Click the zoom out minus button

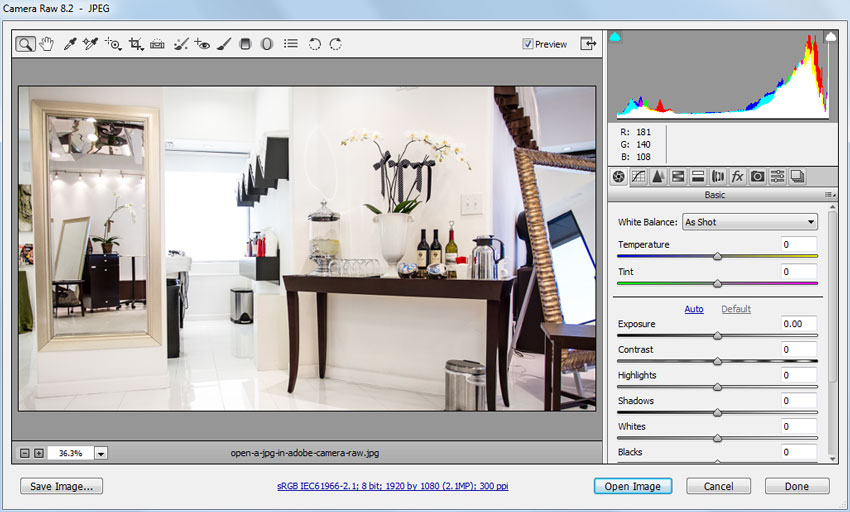24,453
